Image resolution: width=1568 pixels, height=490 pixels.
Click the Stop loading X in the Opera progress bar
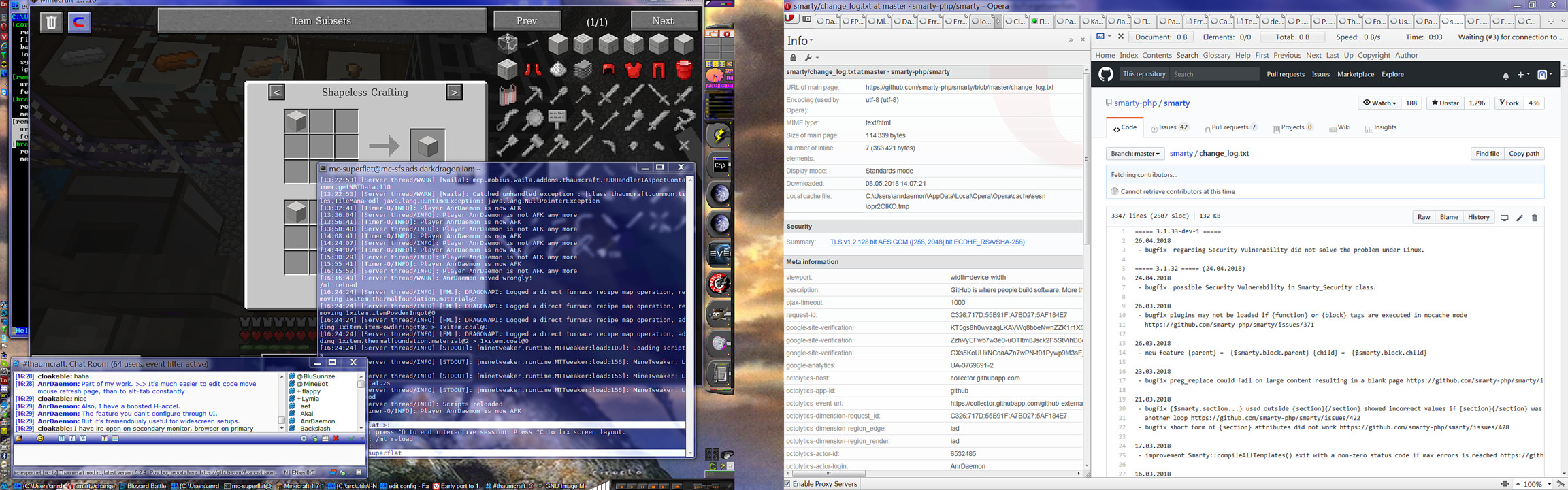click(1121, 37)
